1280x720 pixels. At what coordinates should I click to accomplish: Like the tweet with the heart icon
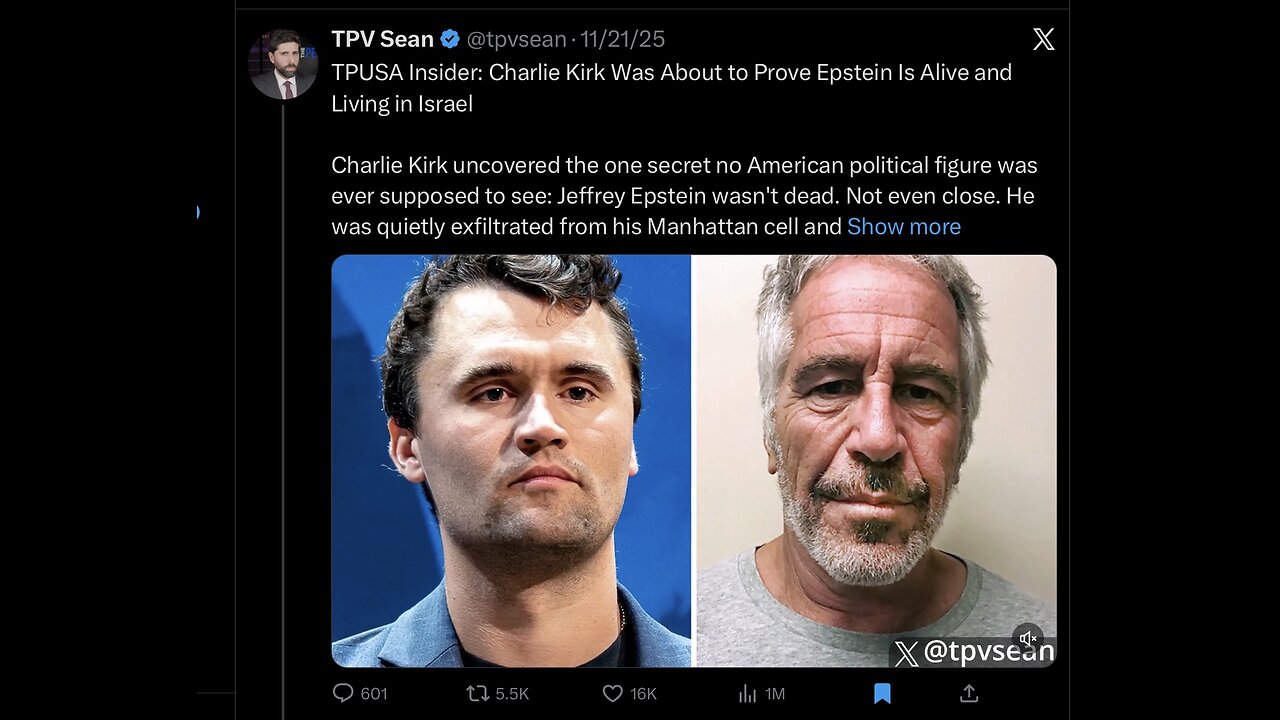click(613, 693)
